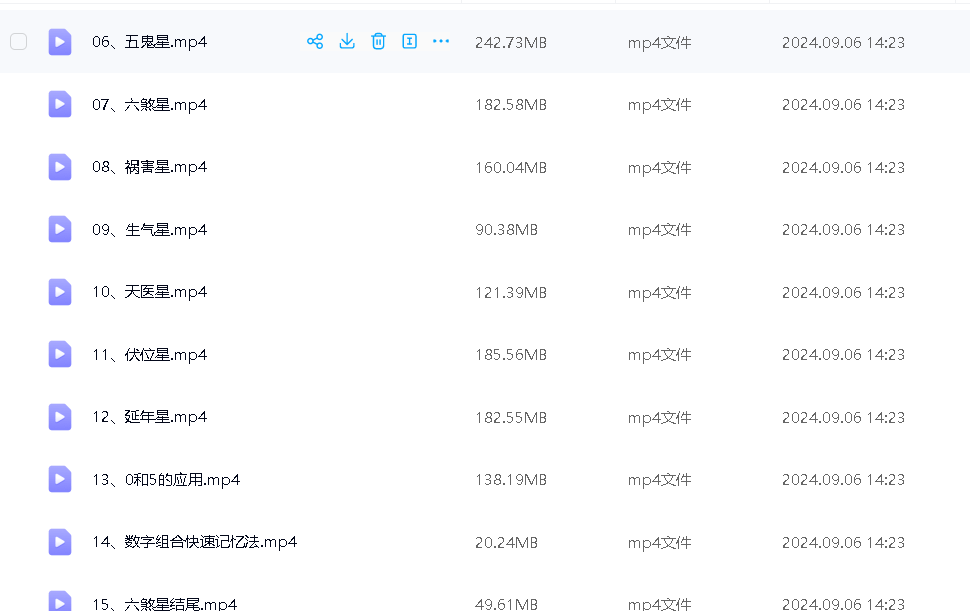Click the file name 06、五鬼星.mp4
970x611 pixels.
(x=149, y=42)
